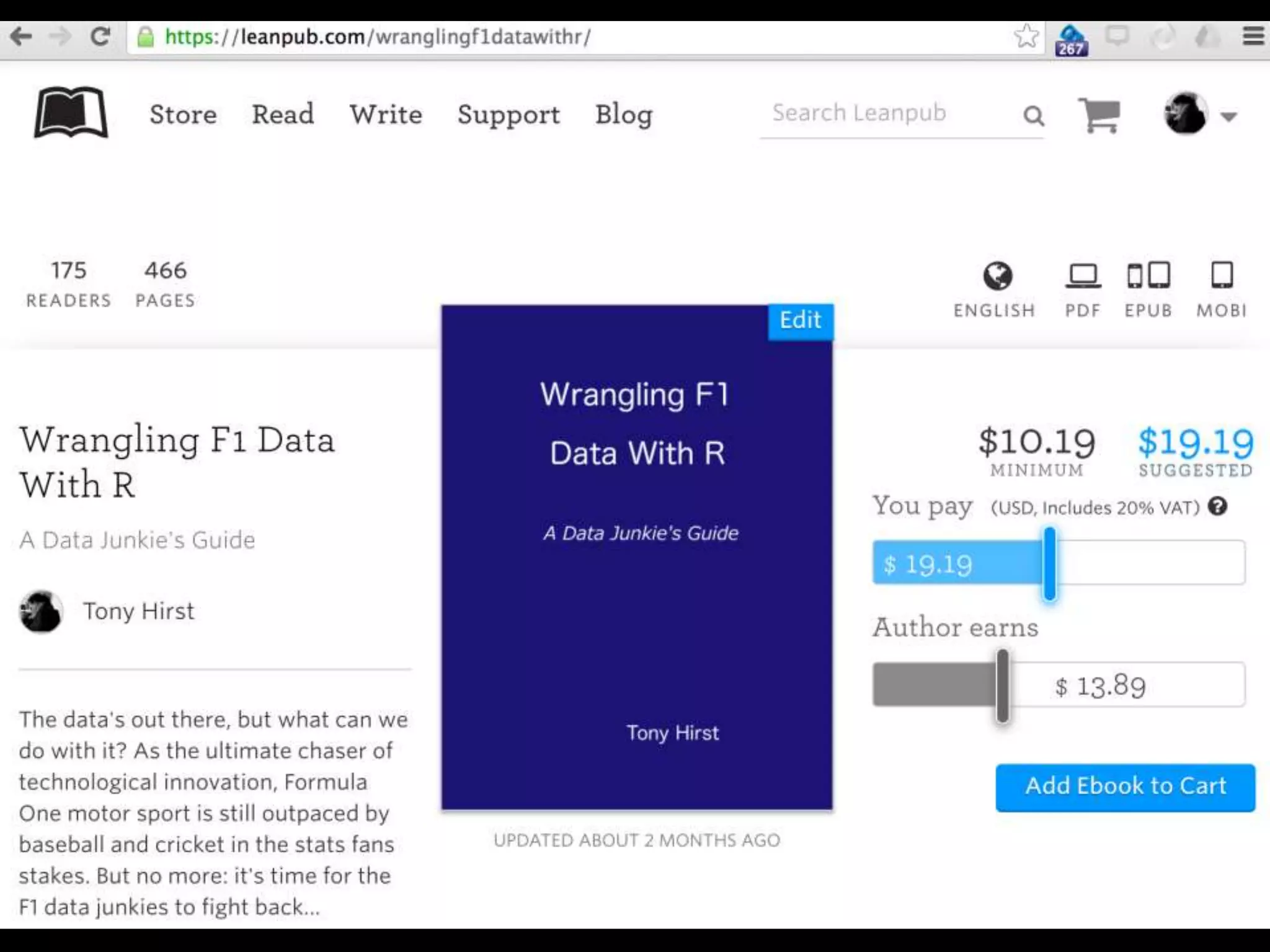Screen dimensions: 1270x952
Task: Open the browser hamburger menu
Action: tap(1253, 37)
